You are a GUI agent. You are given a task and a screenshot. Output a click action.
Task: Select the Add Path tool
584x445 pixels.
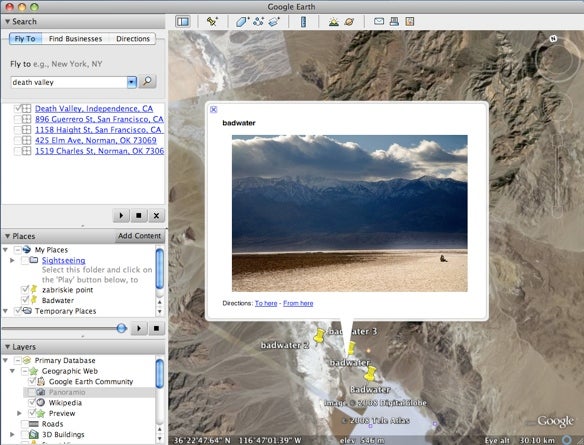point(258,22)
